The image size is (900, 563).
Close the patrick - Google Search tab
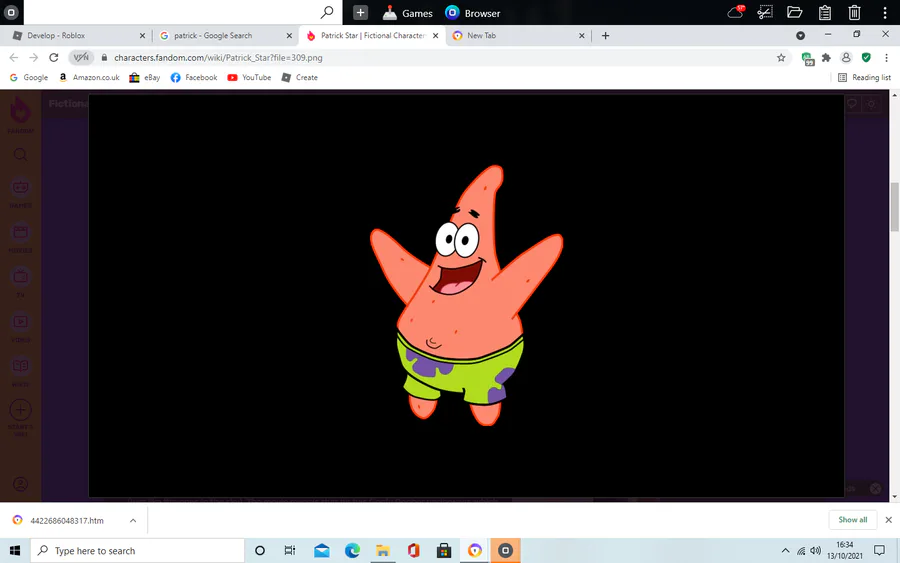coord(289,36)
